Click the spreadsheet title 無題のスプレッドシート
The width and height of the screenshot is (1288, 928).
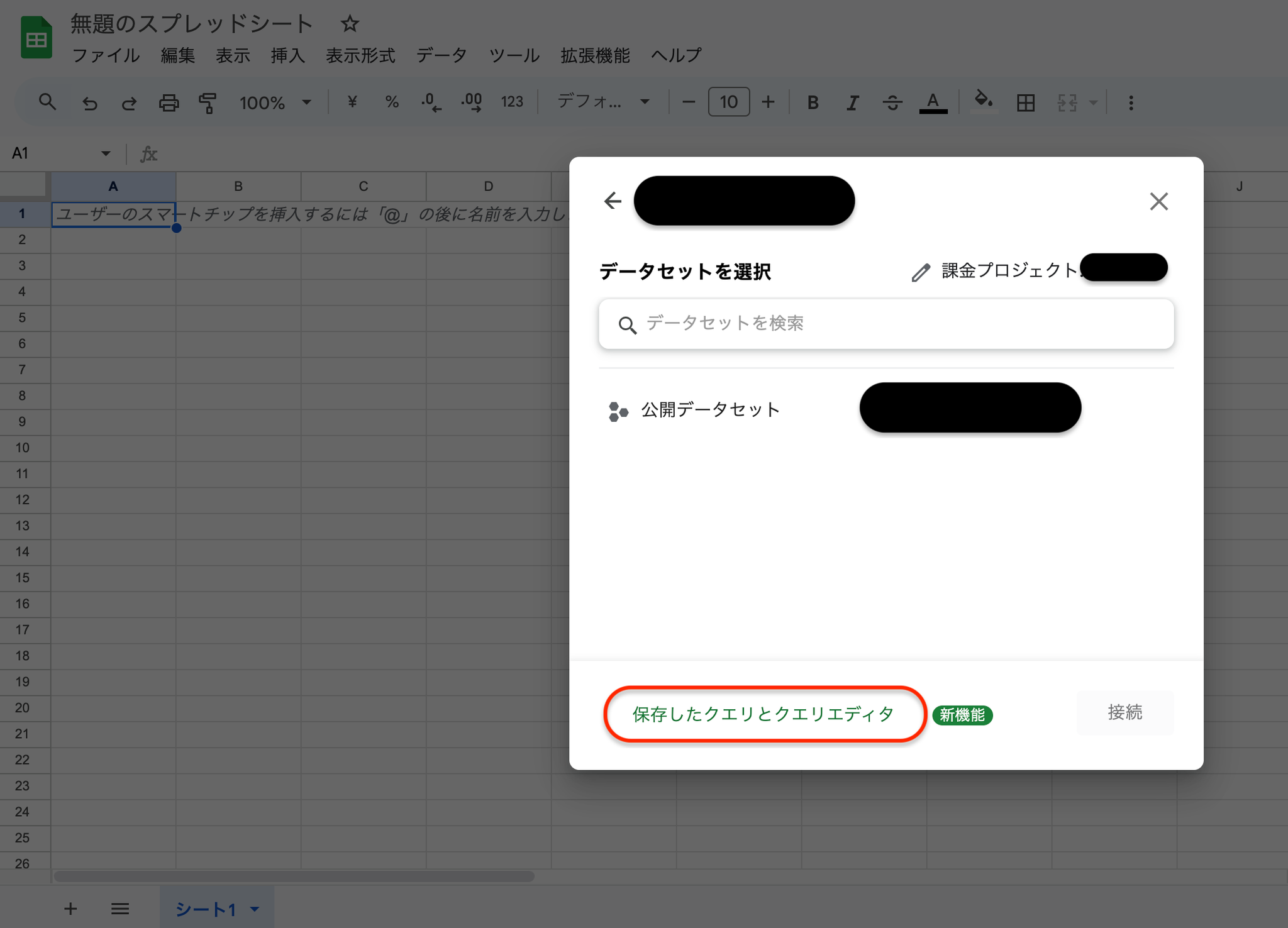tap(192, 24)
